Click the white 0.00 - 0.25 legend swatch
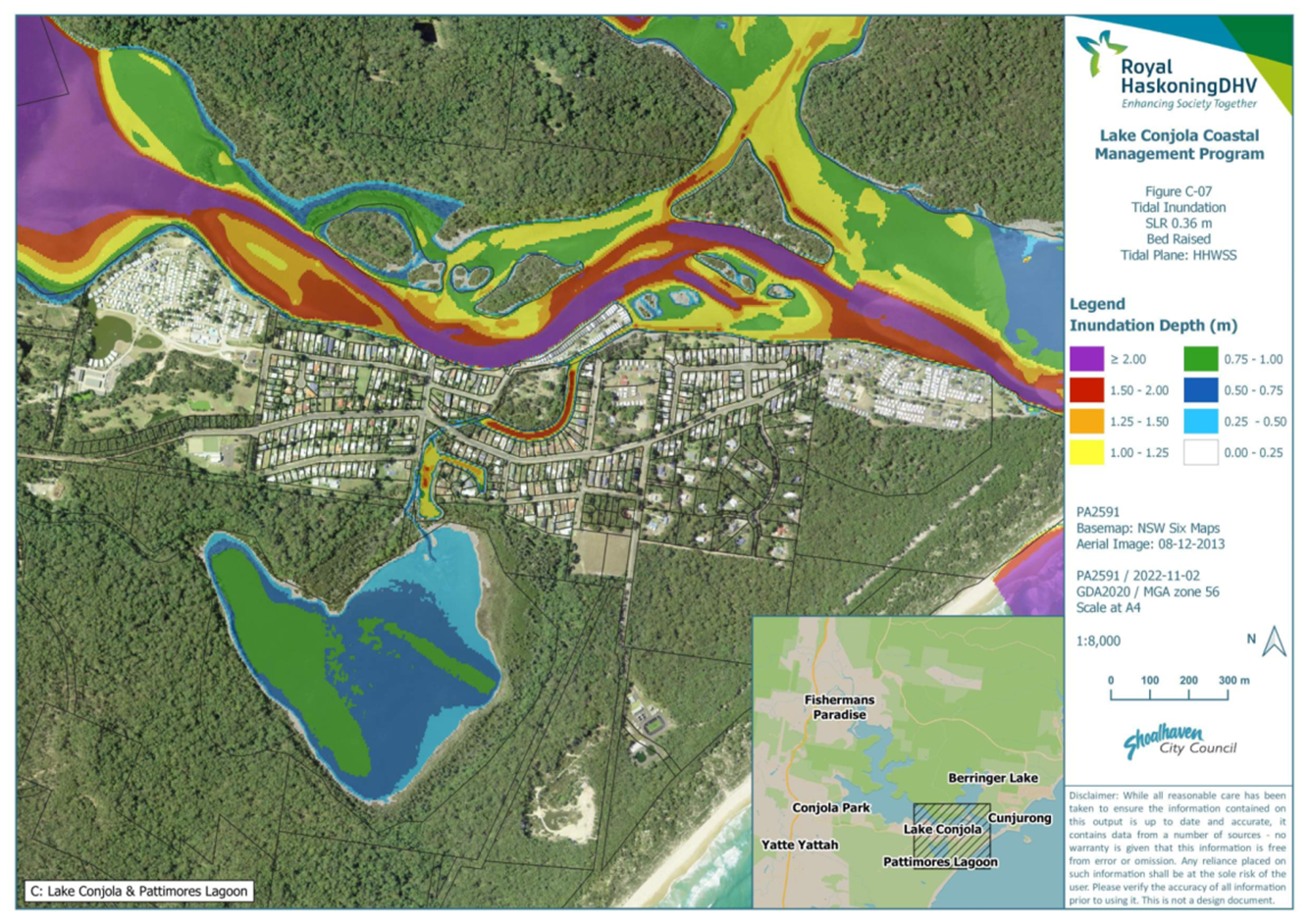This screenshot has height=924, width=1308. coord(1200,452)
